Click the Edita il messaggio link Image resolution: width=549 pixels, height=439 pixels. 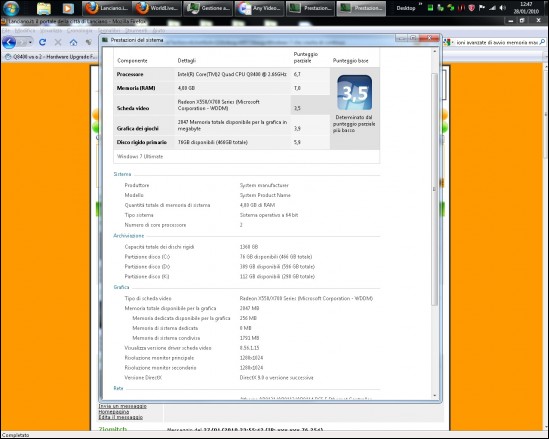click(120, 417)
